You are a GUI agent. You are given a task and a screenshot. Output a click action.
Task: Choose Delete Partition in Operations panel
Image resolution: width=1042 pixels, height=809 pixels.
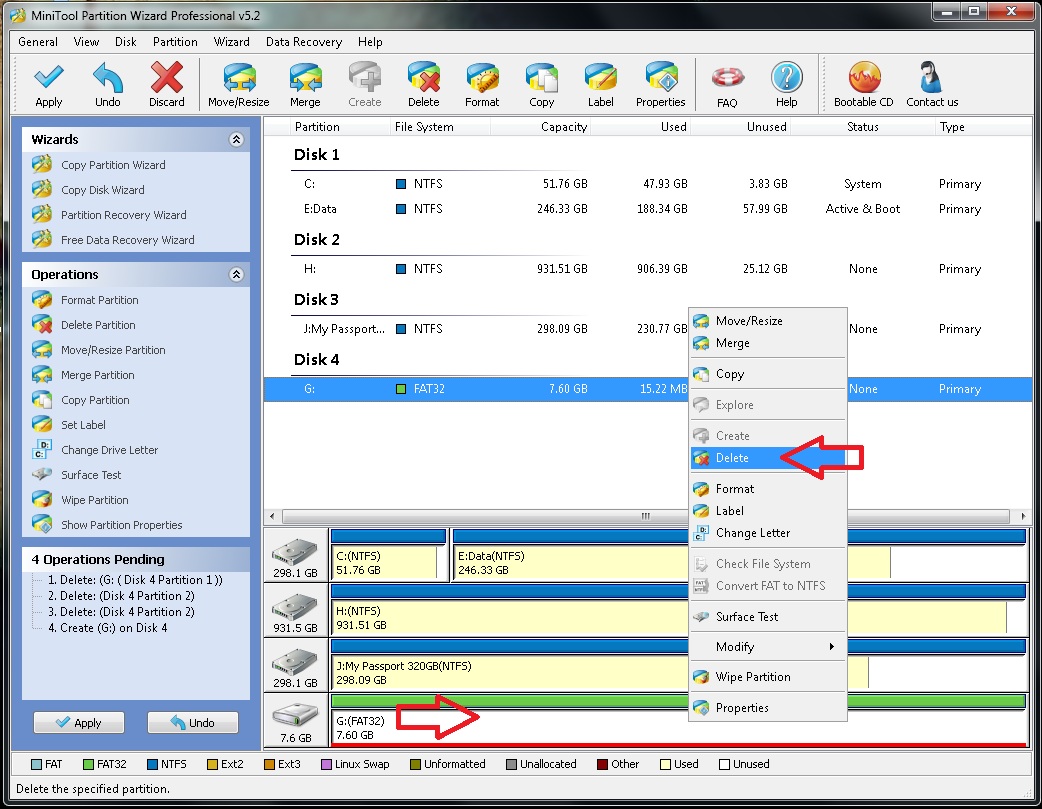(x=84, y=325)
